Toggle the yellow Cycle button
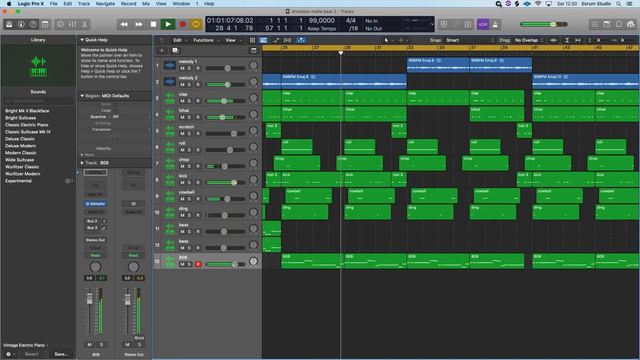Screen dimensions: 640x360 click(x=196, y=24)
